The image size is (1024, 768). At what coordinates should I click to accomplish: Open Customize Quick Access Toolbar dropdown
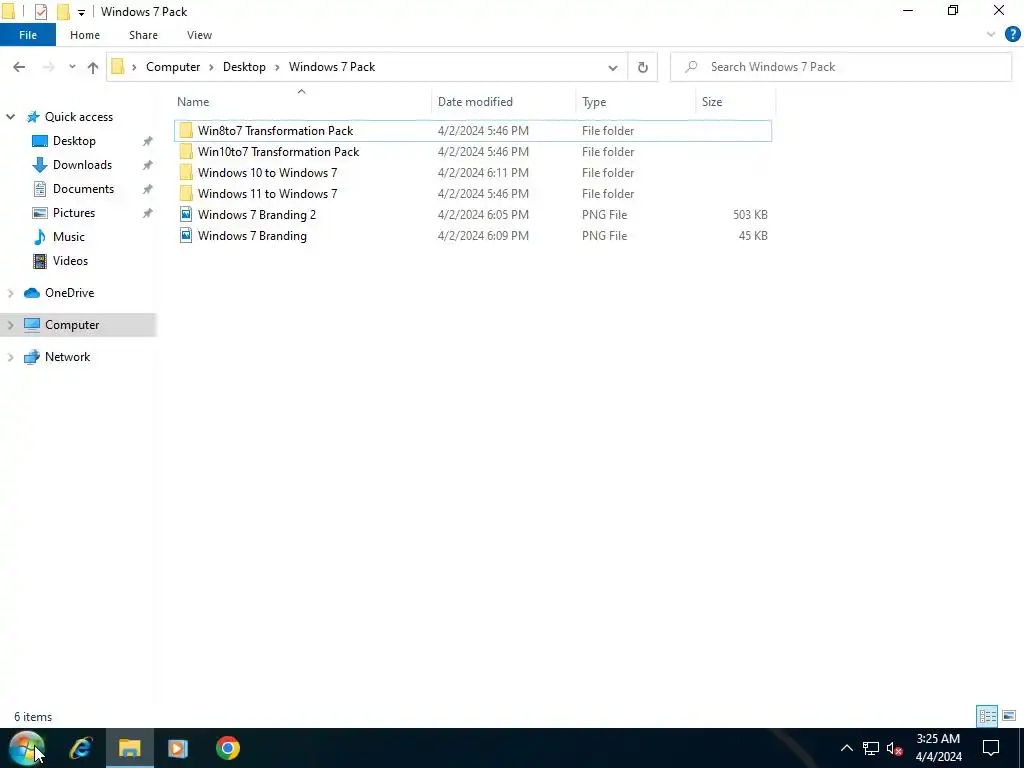click(x=81, y=12)
